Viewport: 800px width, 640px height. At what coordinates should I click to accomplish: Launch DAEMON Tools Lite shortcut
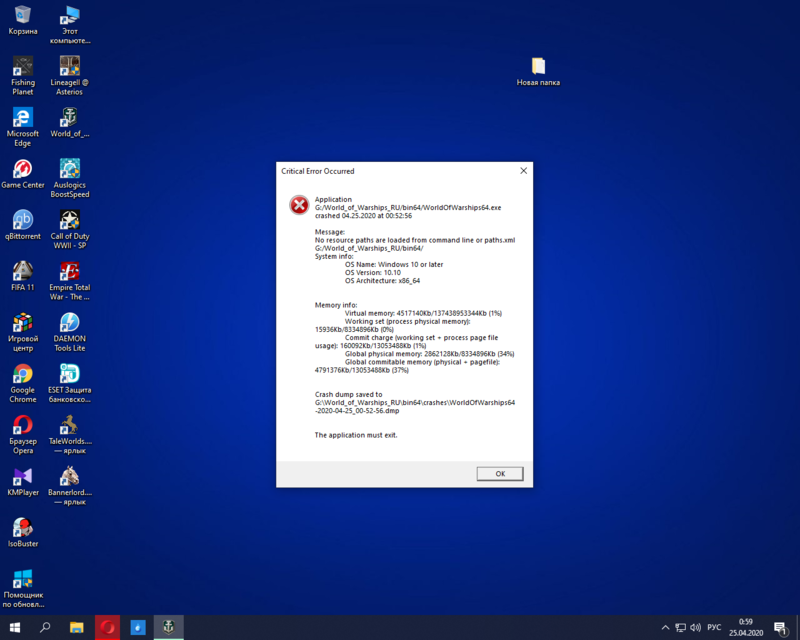[x=70, y=332]
